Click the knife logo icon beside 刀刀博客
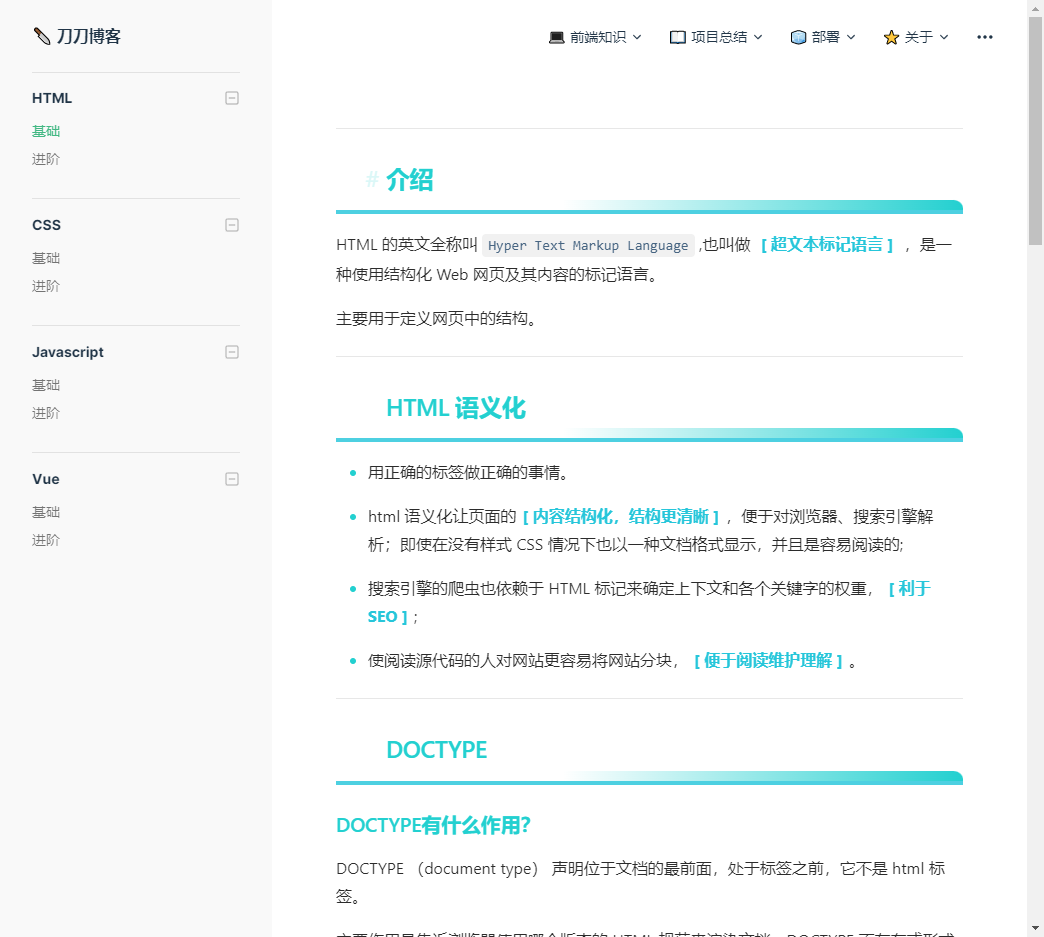The height and width of the screenshot is (937, 1044). click(41, 36)
